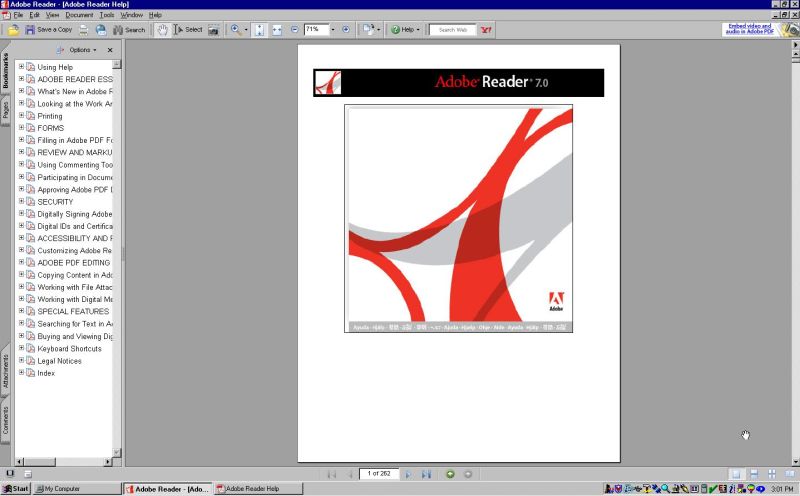
Task: Open the Embed video and audio link
Action: click(749, 29)
